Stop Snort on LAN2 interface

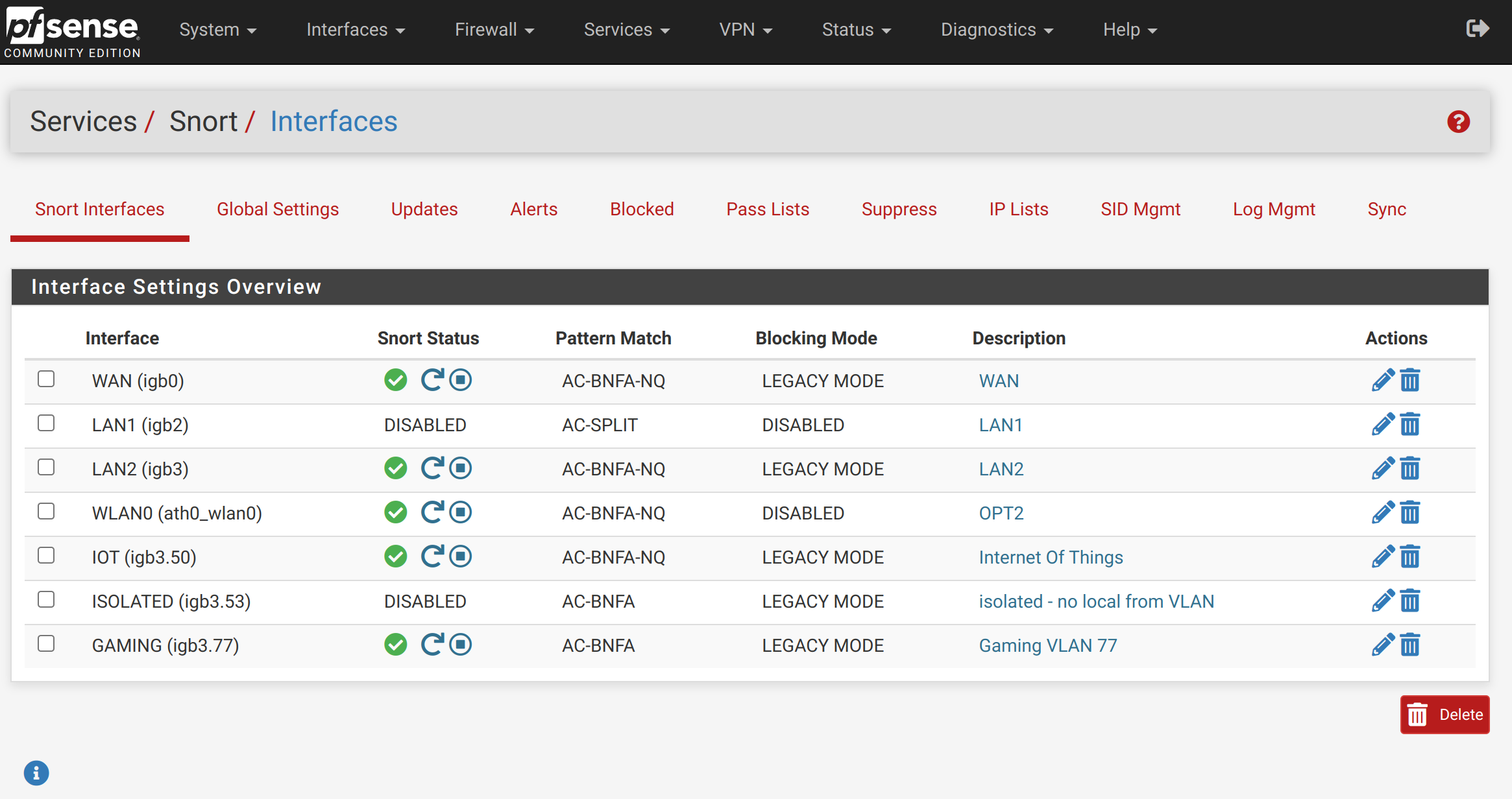[x=461, y=468]
